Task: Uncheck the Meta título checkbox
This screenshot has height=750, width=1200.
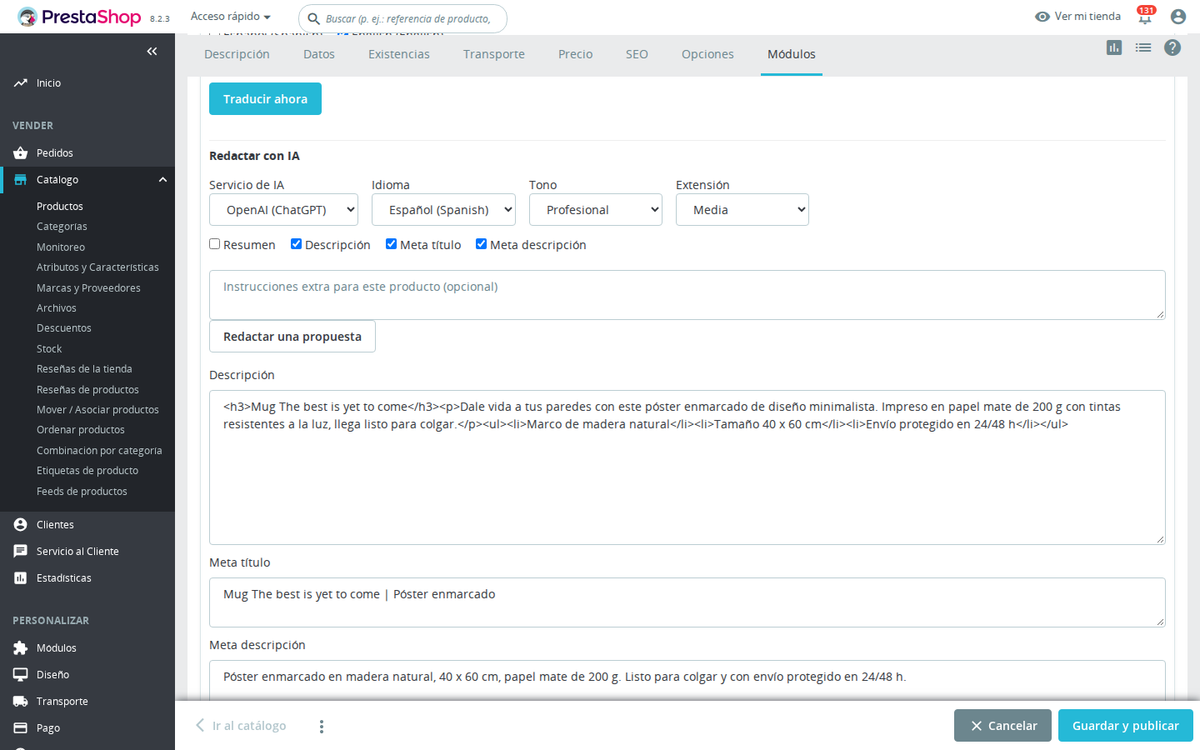Action: click(x=392, y=244)
